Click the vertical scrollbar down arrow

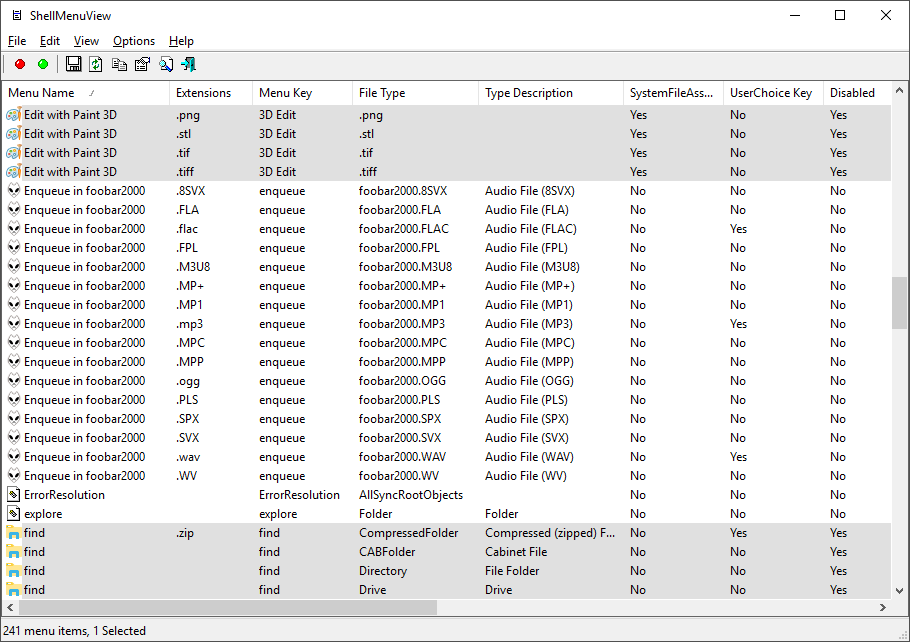[899, 590]
